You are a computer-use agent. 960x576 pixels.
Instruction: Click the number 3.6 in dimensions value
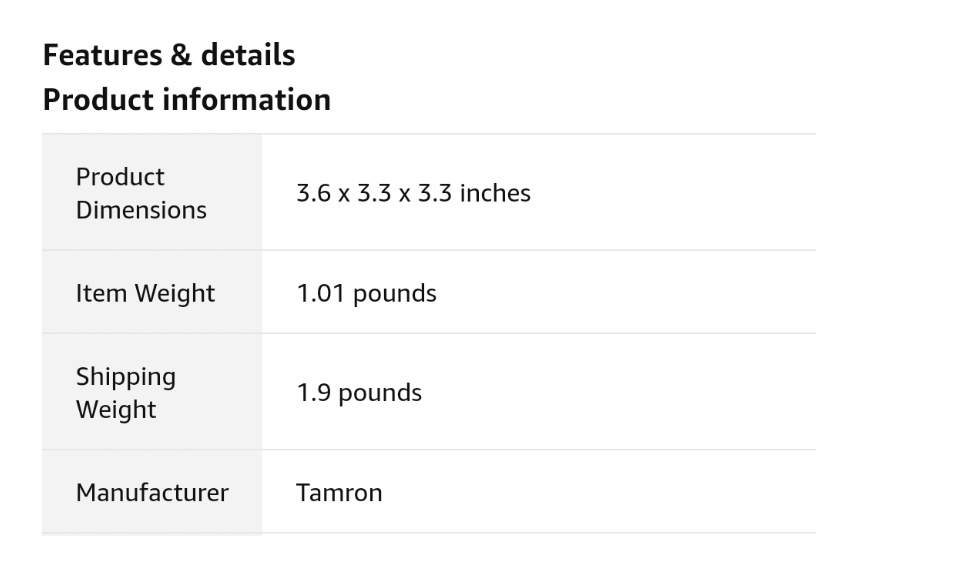pos(313,193)
